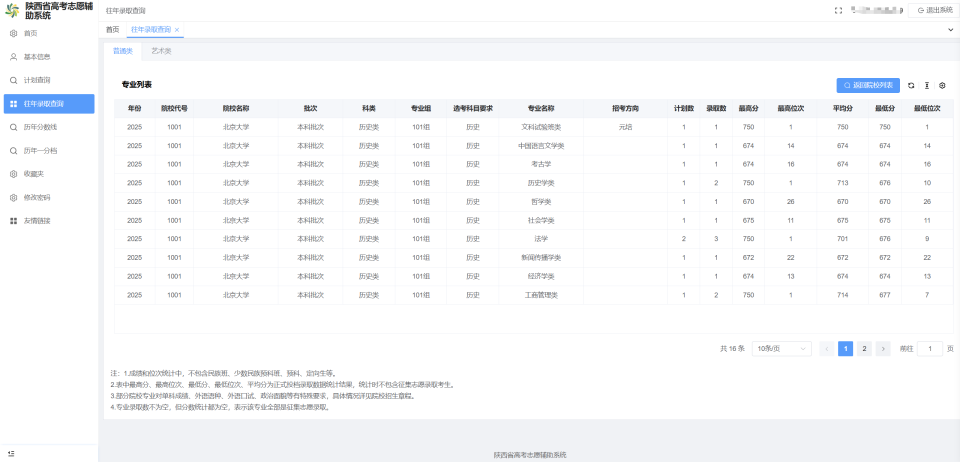Expand the tabs dropdown chevron at top right

pos(951,29)
